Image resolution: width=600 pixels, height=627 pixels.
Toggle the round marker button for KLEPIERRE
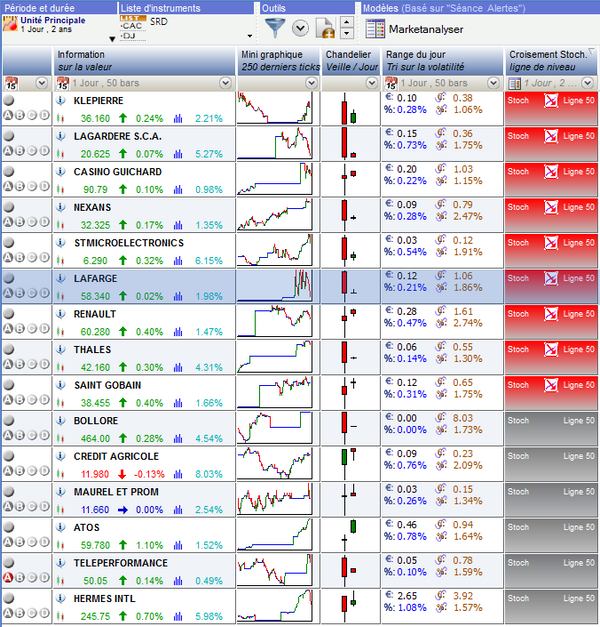(x=9, y=100)
